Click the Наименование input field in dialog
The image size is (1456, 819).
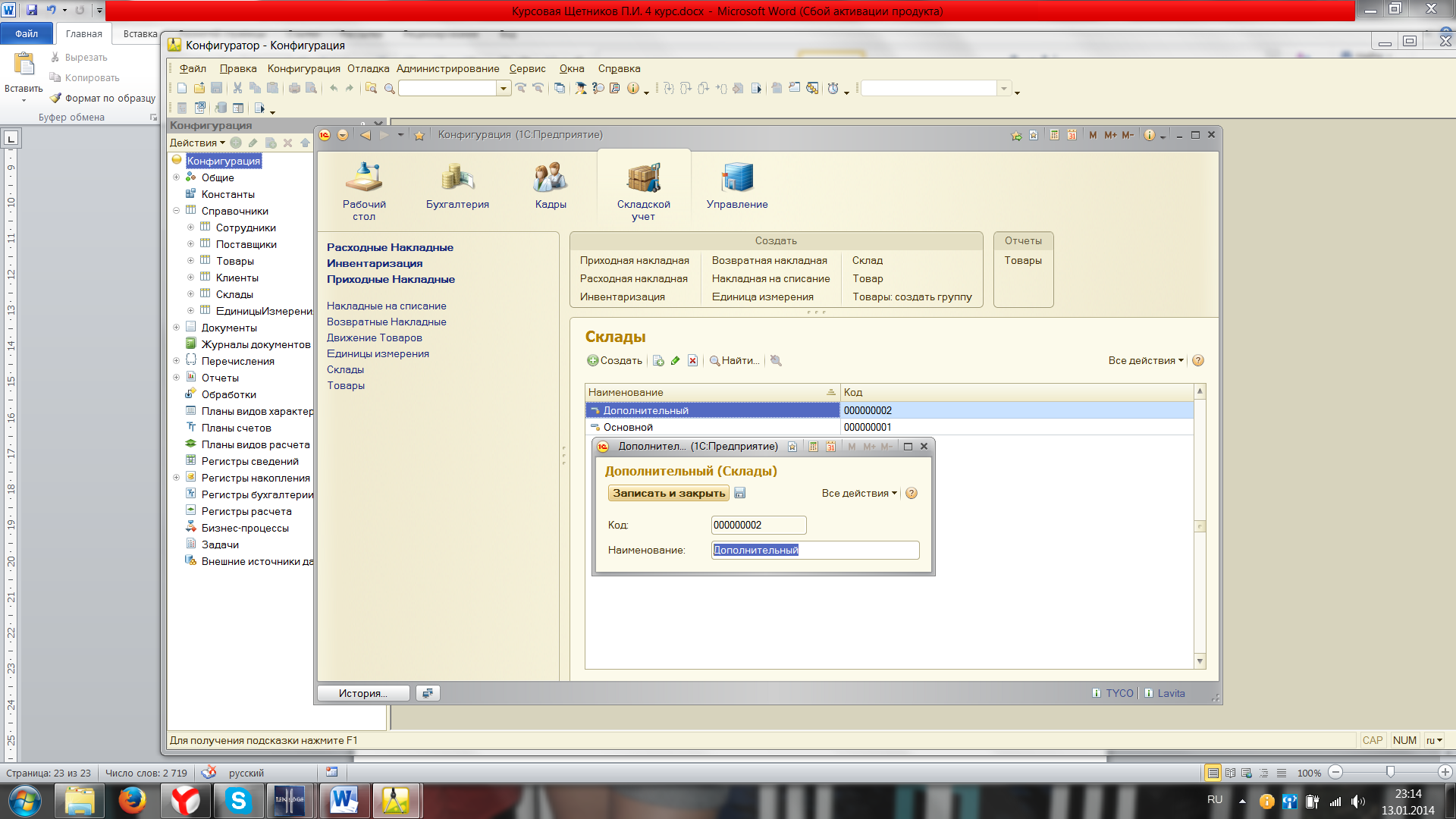(x=815, y=549)
